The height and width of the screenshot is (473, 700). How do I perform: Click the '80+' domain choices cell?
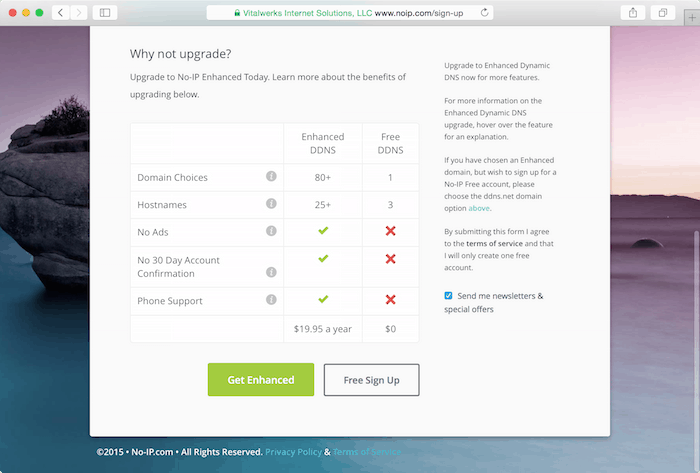pyautogui.click(x=323, y=177)
